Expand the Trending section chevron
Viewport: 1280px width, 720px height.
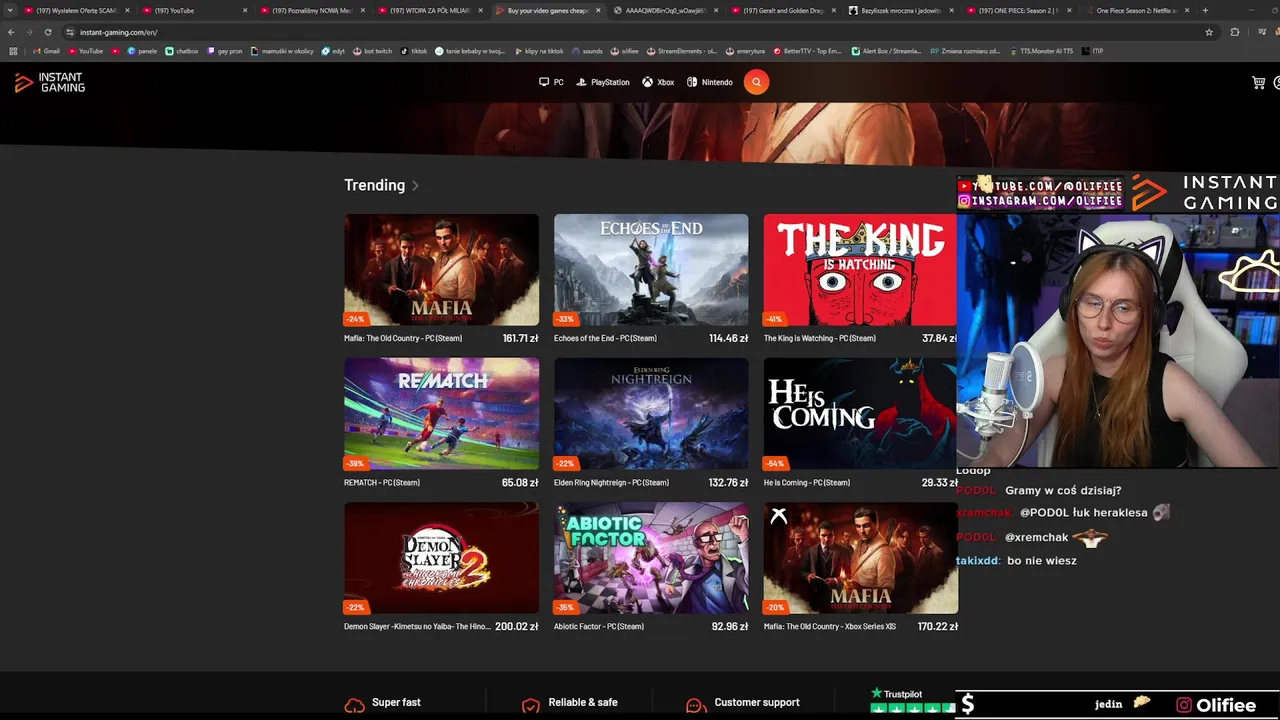(x=415, y=186)
